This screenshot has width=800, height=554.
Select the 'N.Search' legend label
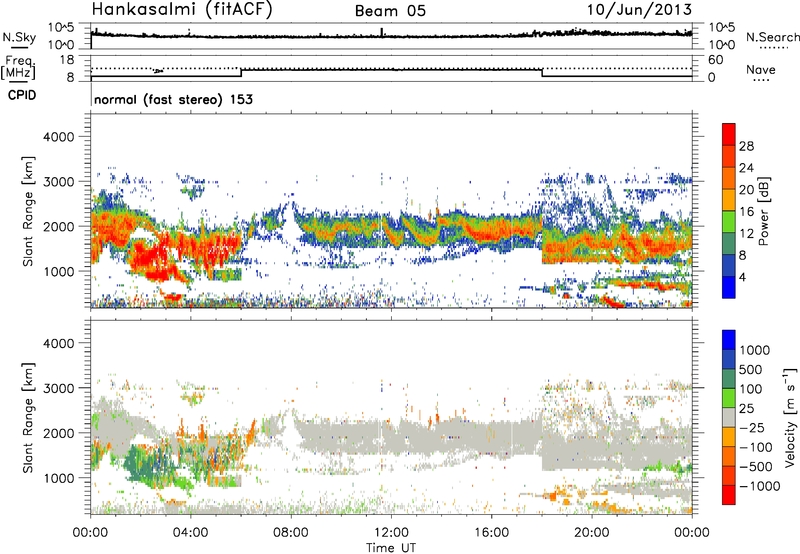click(x=773, y=37)
